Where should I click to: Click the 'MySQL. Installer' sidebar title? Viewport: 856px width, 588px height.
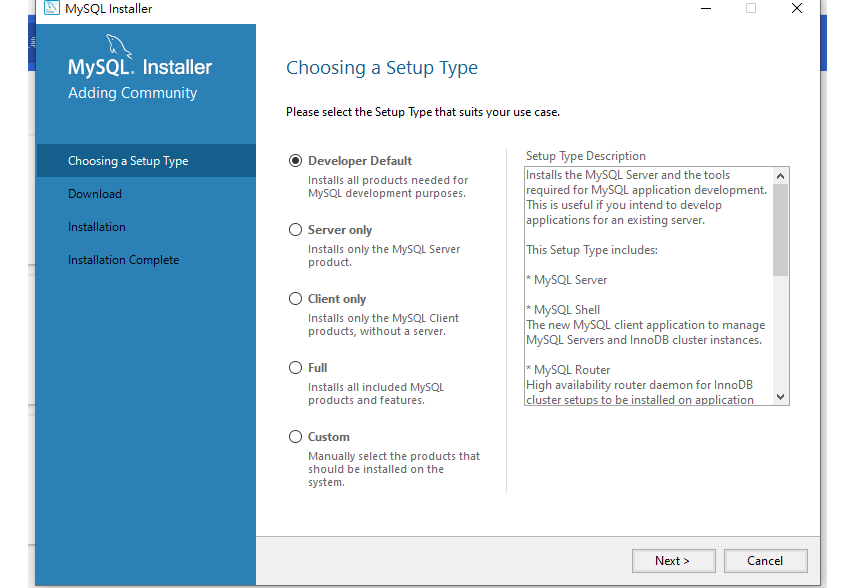[140, 67]
